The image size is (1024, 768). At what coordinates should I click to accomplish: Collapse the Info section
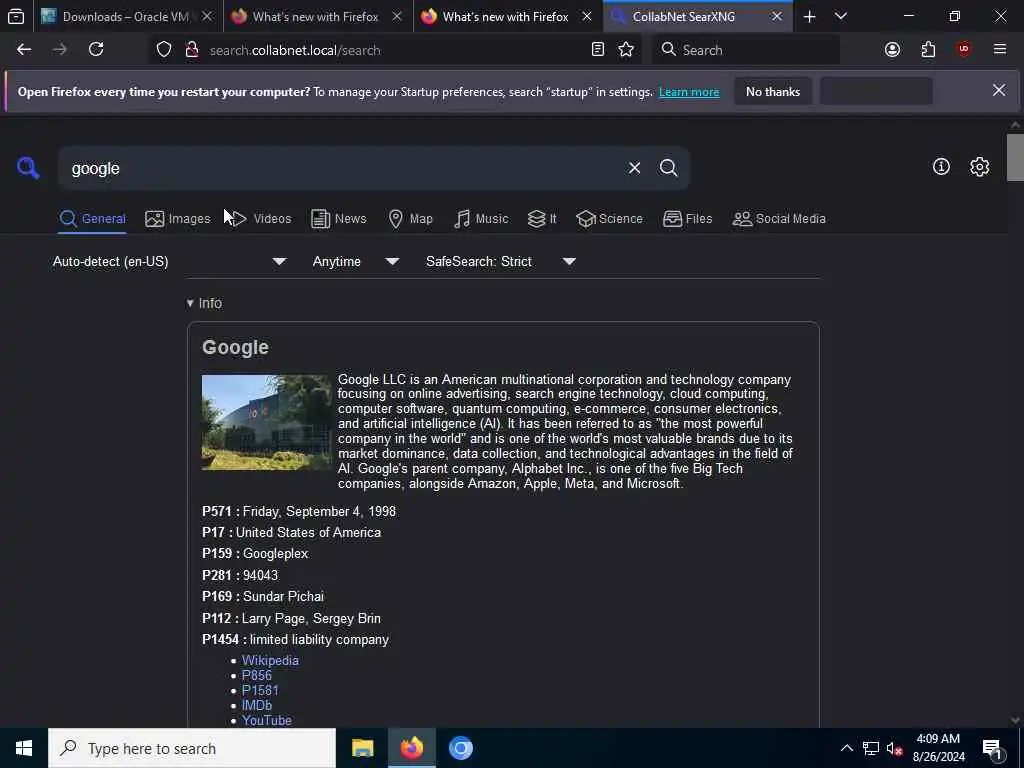pos(204,303)
